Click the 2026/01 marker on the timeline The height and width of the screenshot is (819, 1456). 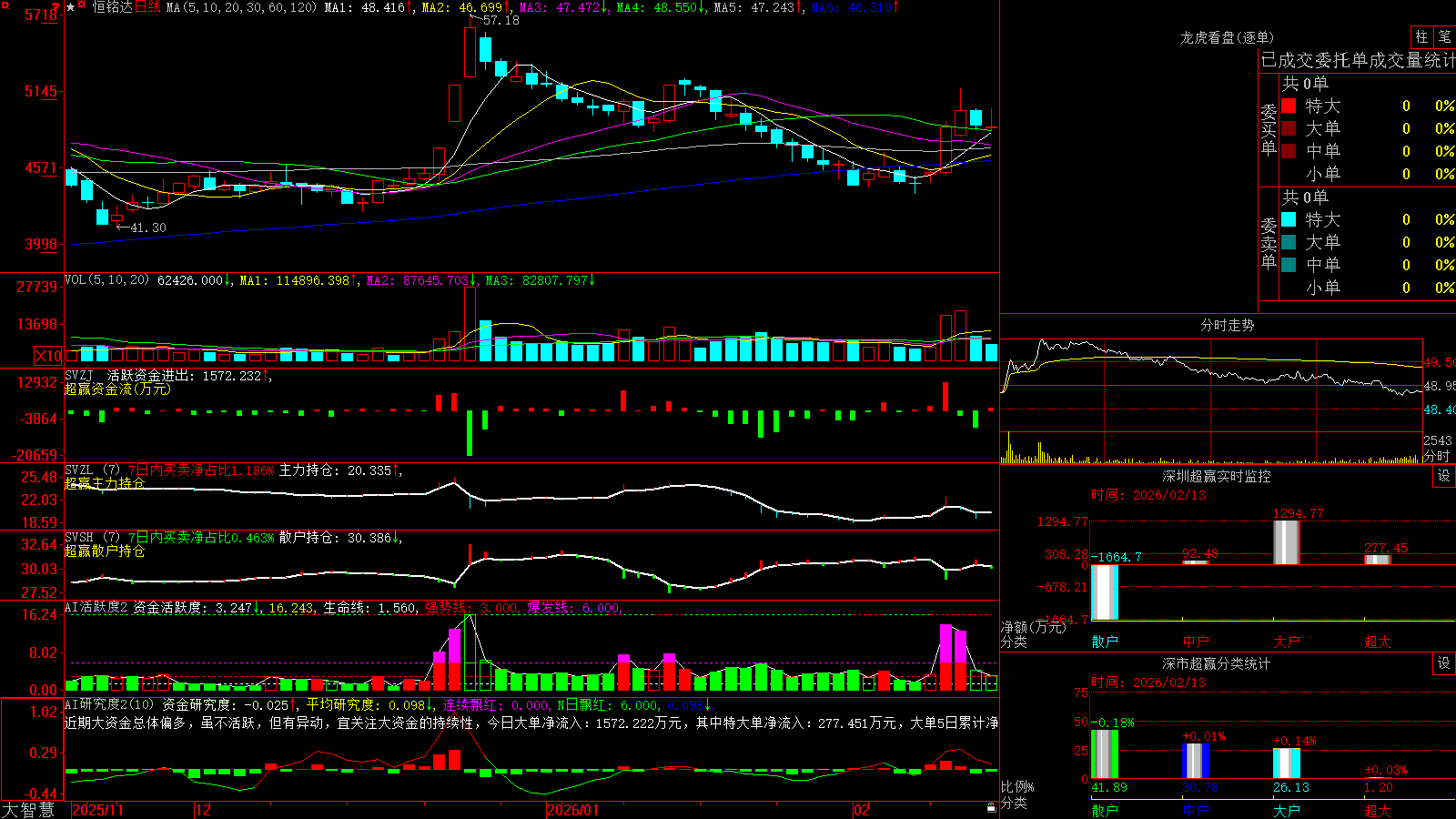coord(572,810)
